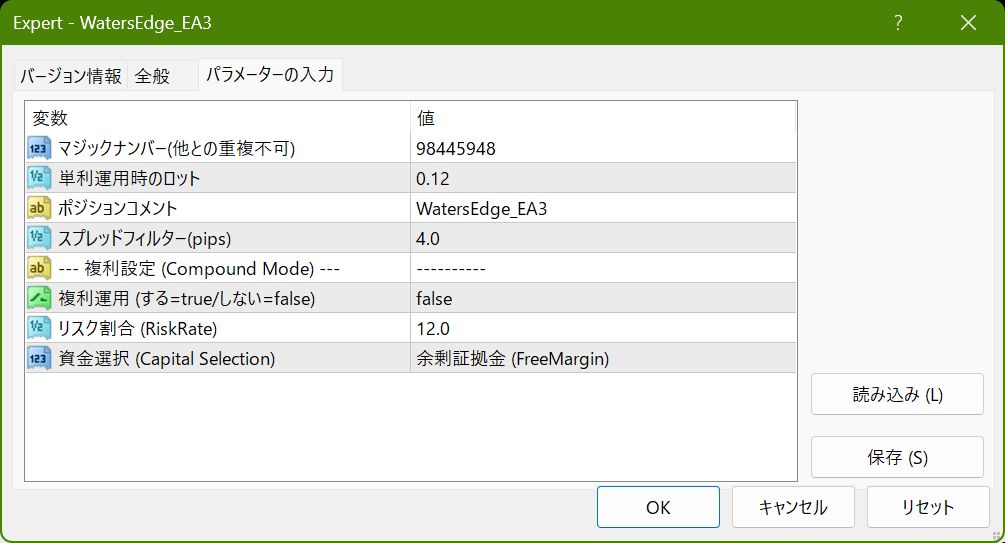The width and height of the screenshot is (1005, 543).
Task: Switch to the バージョン情報 tab
Action: [71, 76]
